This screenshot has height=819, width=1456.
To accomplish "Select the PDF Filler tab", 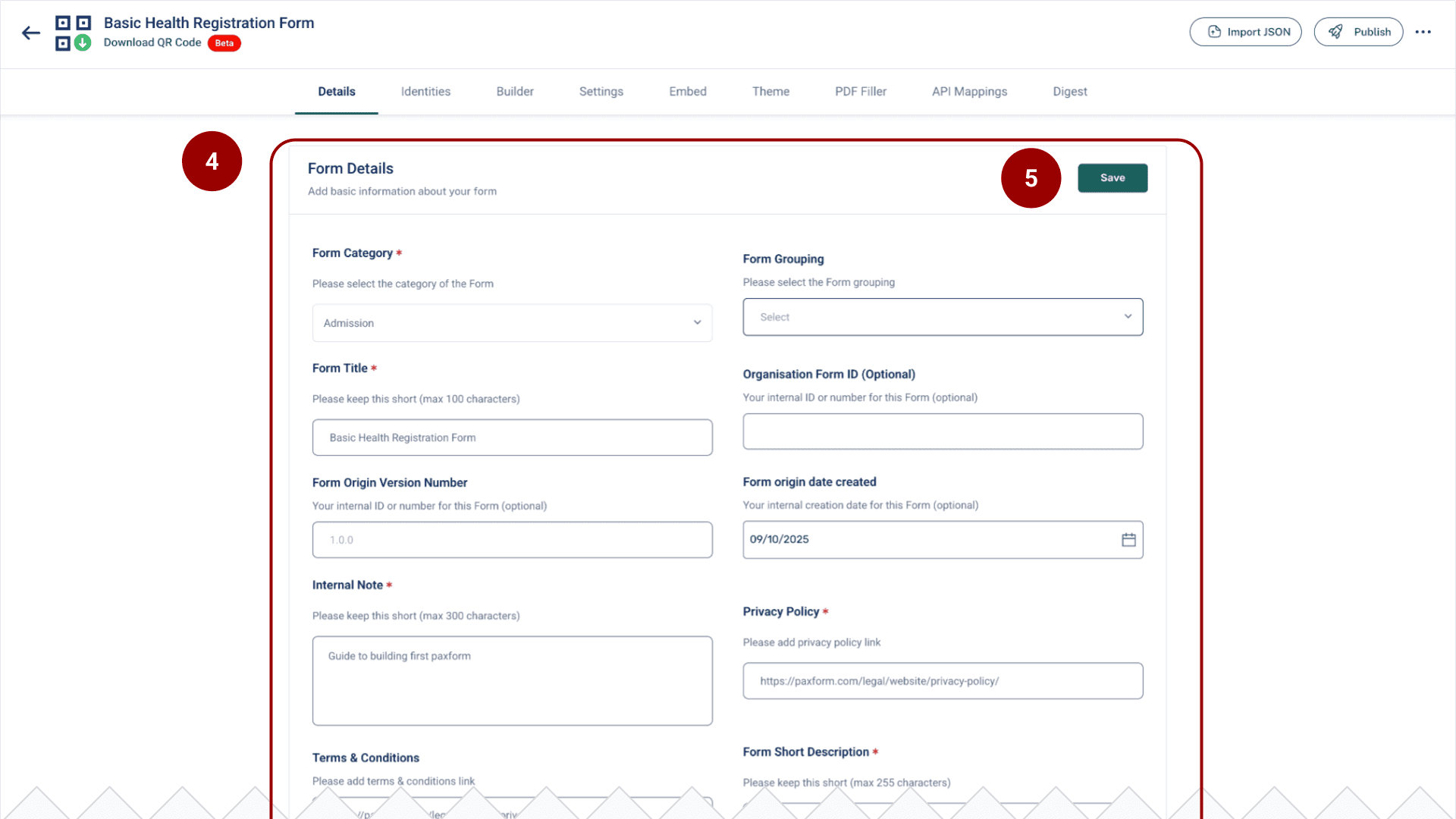I will [x=860, y=92].
